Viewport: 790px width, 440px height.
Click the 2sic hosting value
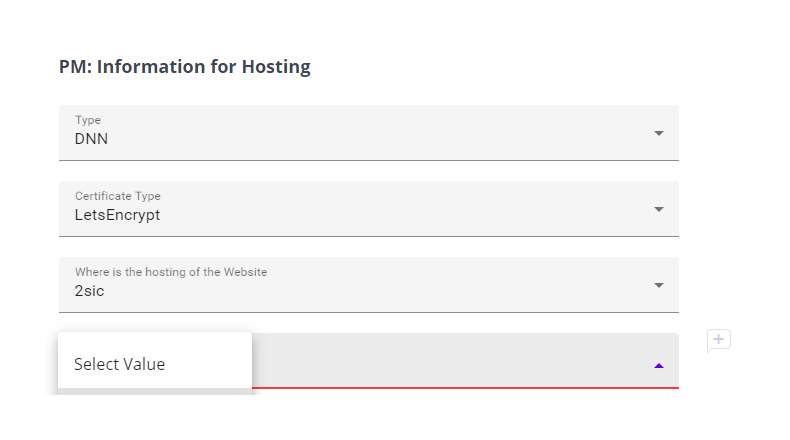point(90,291)
